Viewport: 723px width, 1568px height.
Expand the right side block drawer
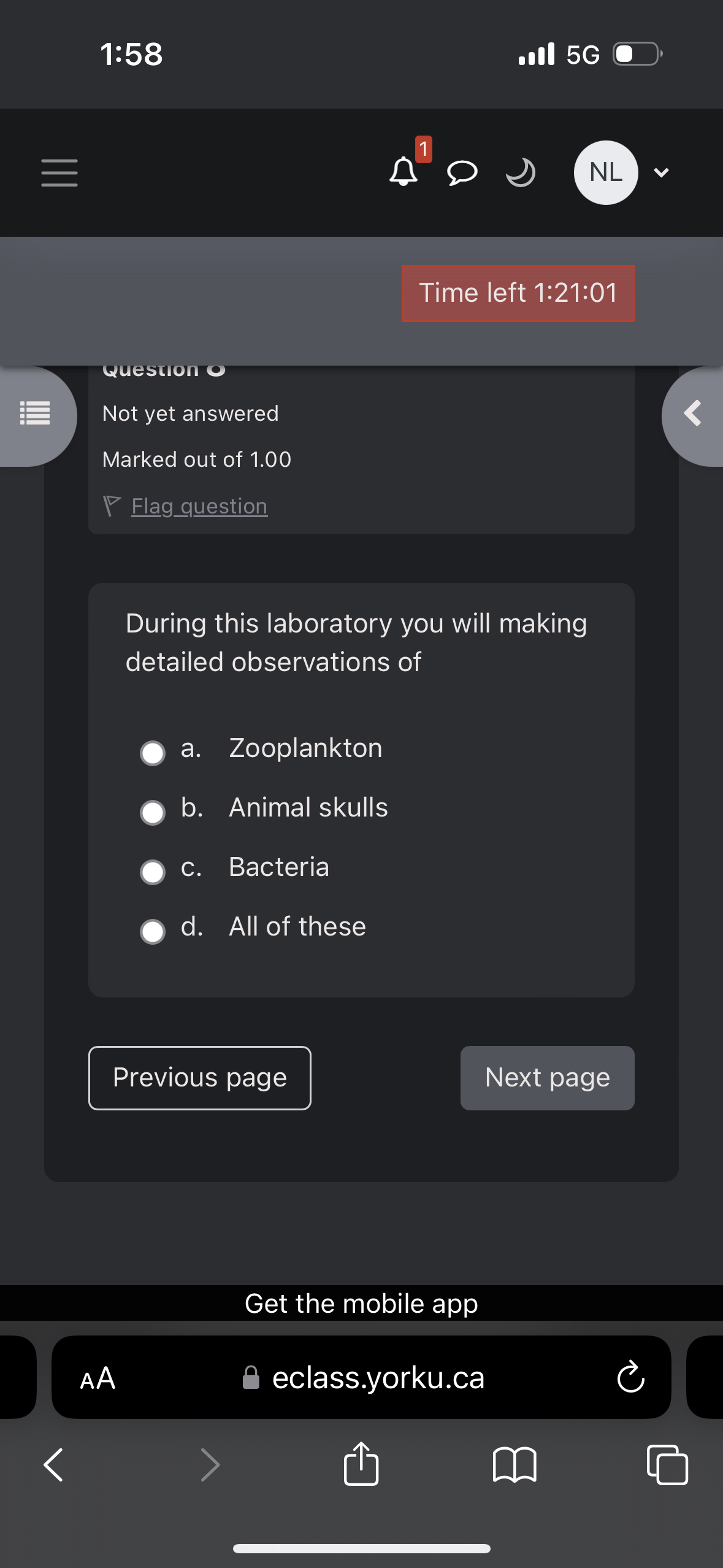(x=693, y=414)
